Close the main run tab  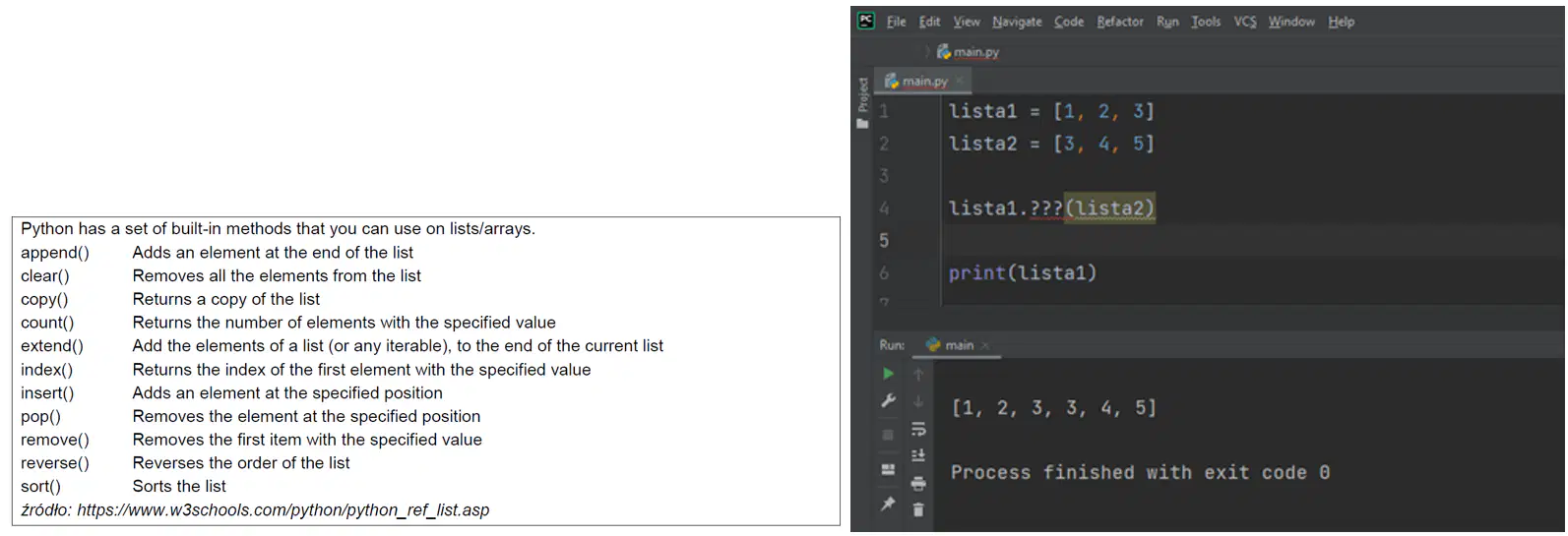[985, 345]
